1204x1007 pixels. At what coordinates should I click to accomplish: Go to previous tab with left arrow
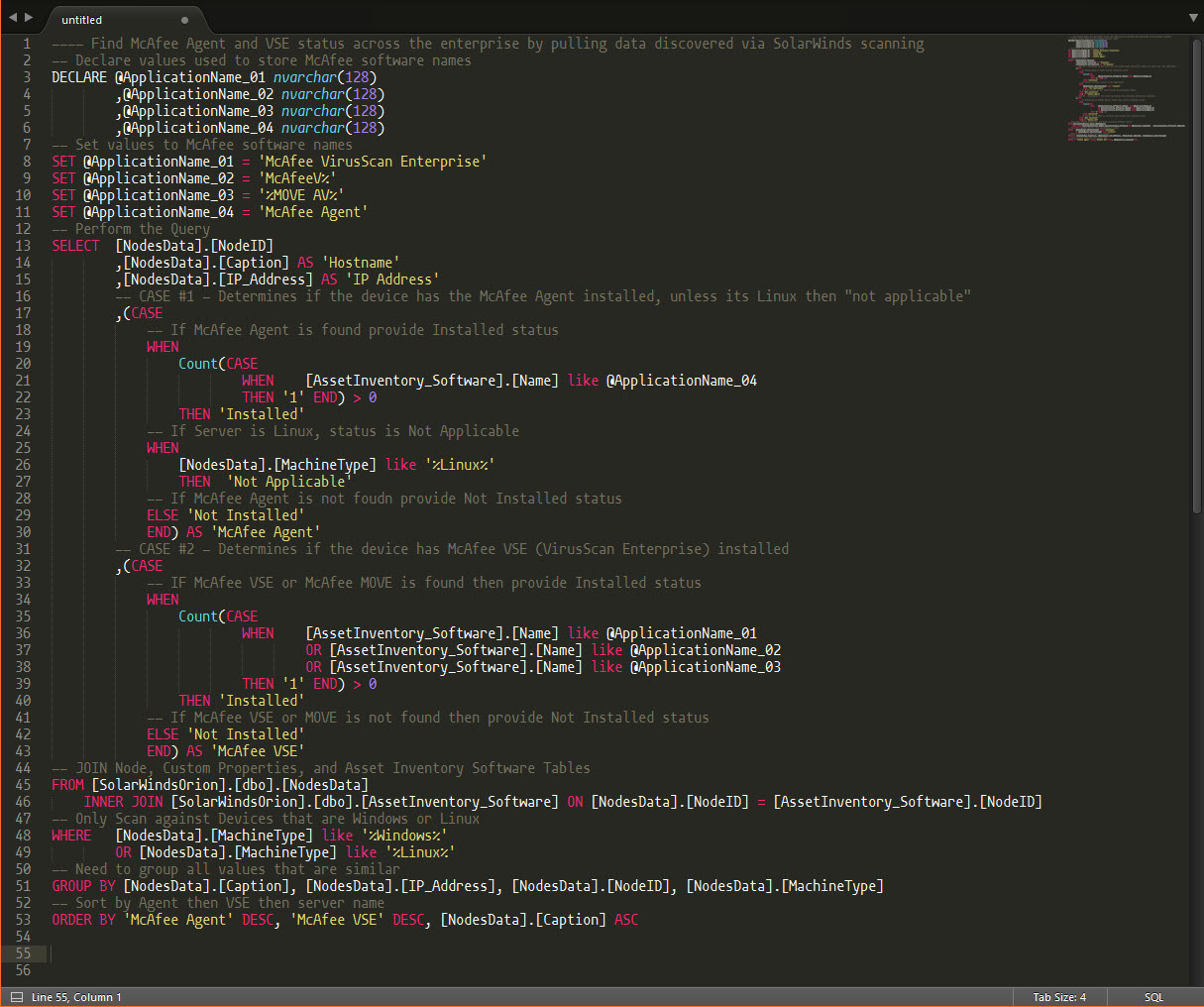13,18
